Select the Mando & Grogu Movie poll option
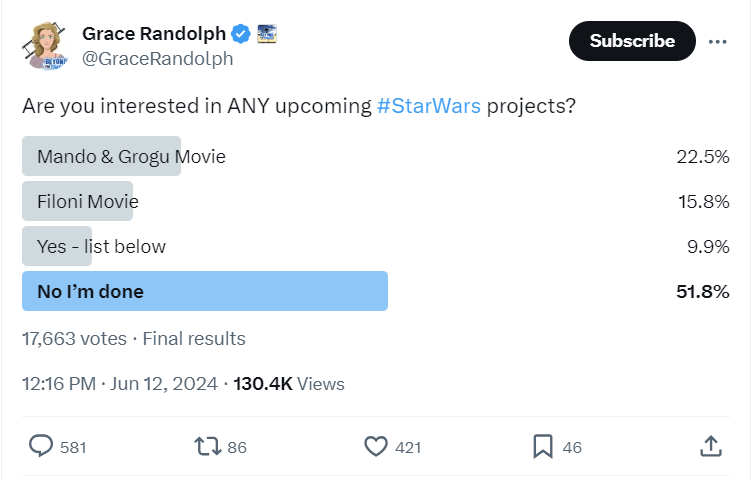 [130, 156]
